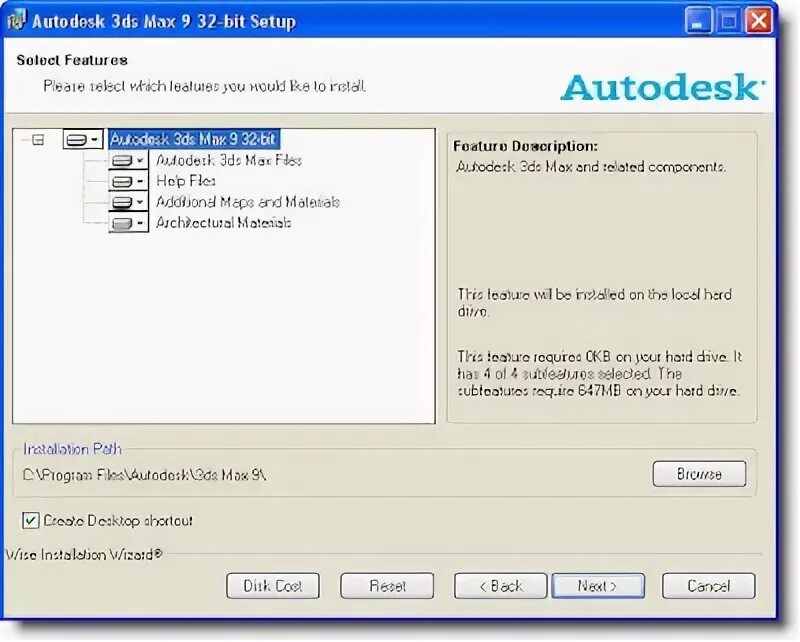Open install-option dropdown for Architectural Materials

click(128, 223)
